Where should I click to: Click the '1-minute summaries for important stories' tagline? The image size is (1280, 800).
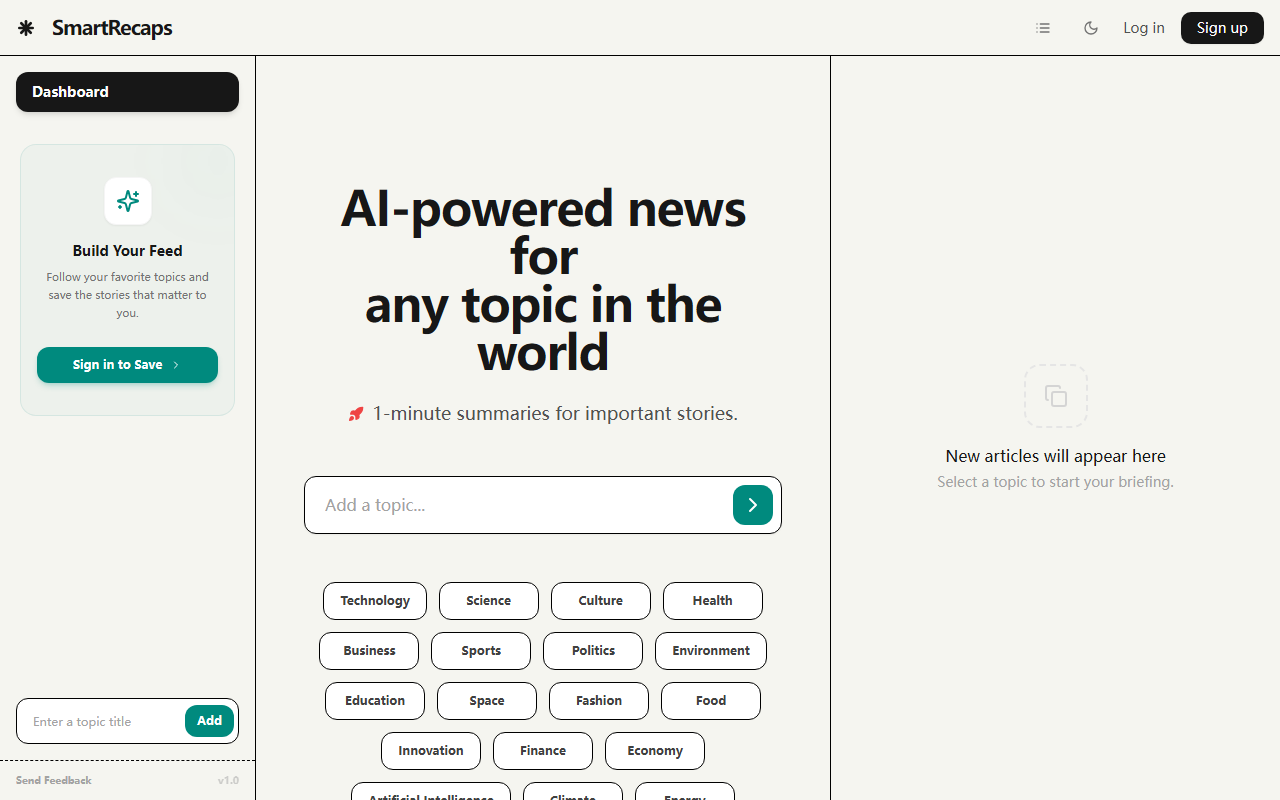click(555, 413)
